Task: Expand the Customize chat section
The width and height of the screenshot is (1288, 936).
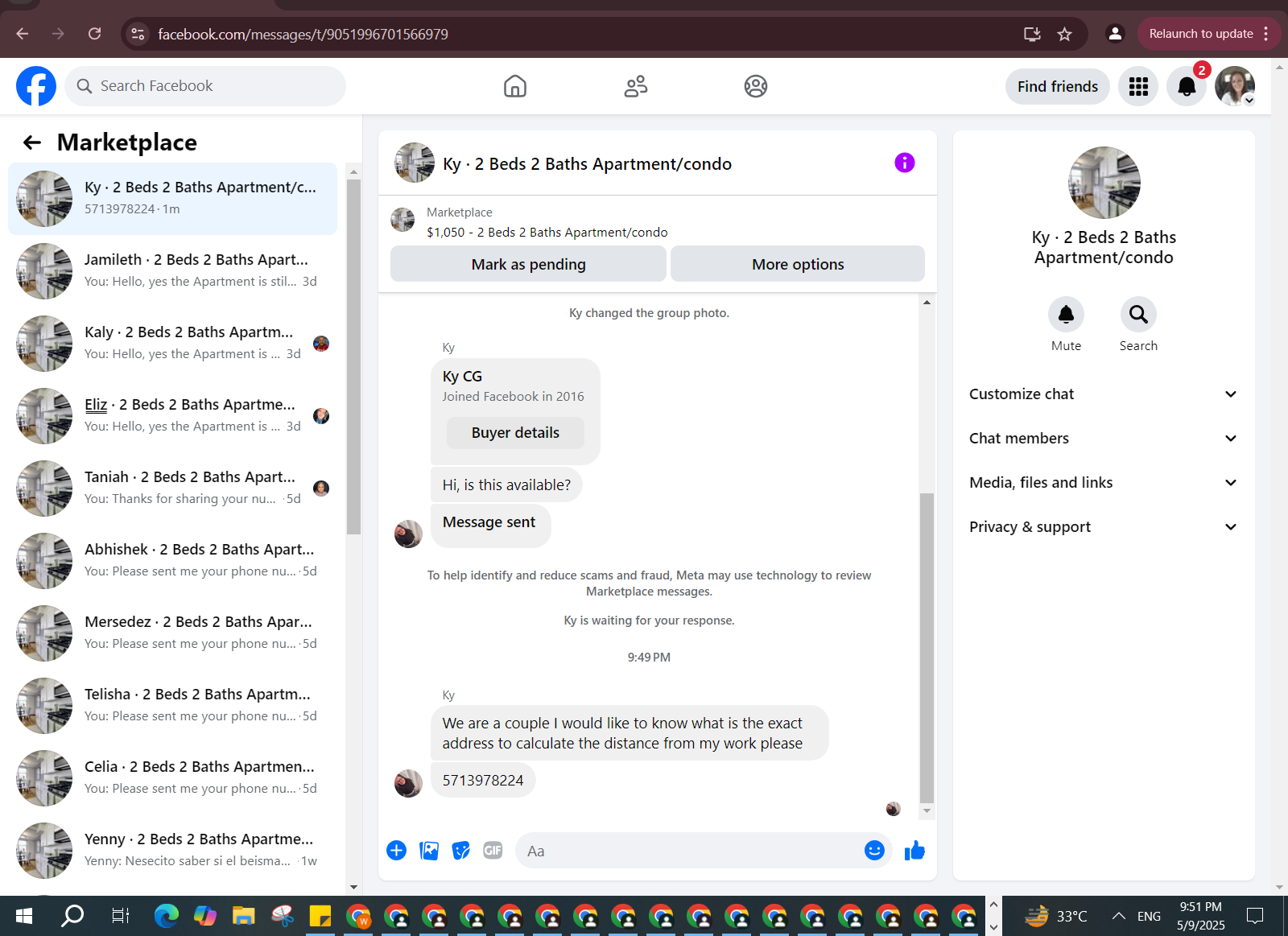Action: tap(1104, 394)
